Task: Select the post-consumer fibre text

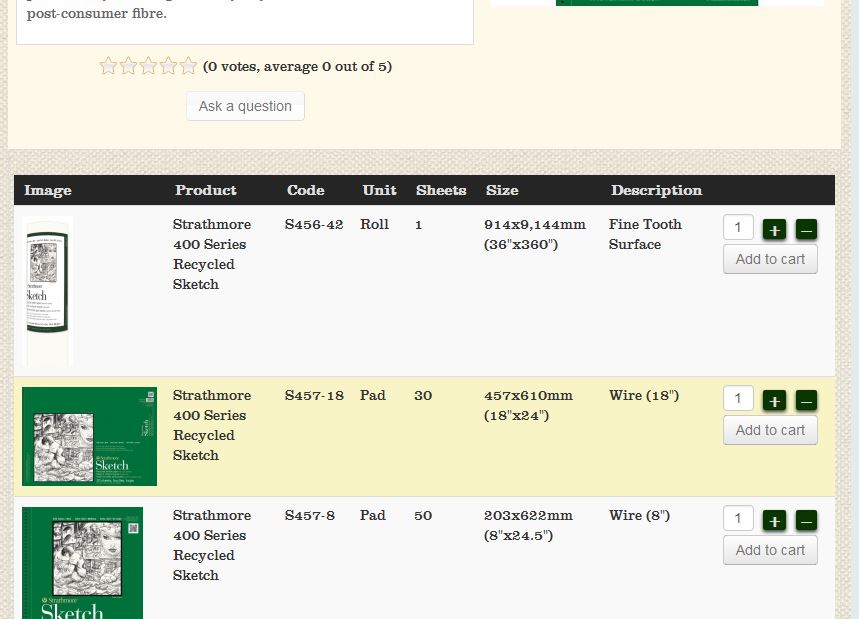Action: [96, 14]
